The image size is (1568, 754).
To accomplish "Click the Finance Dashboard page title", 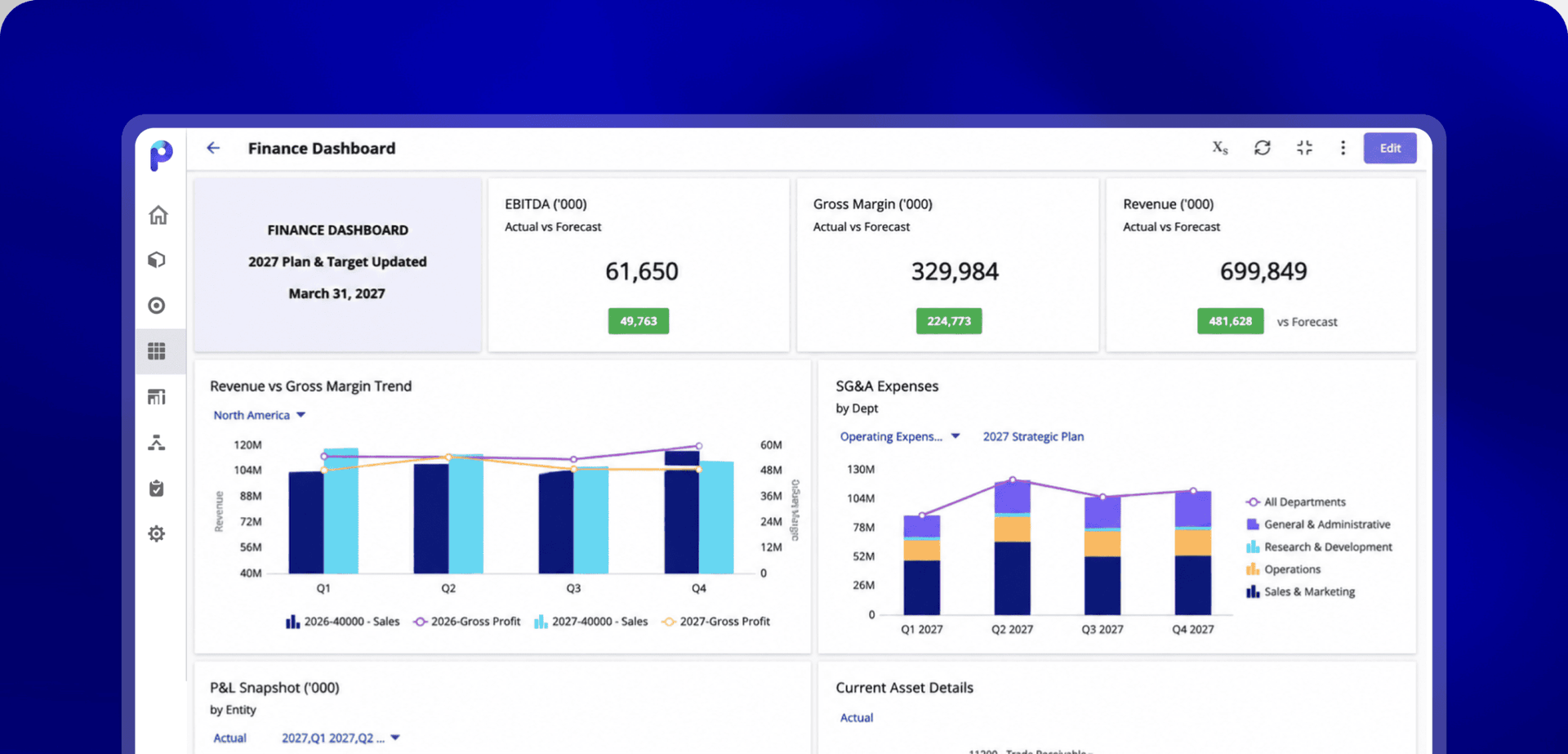I will 322,148.
